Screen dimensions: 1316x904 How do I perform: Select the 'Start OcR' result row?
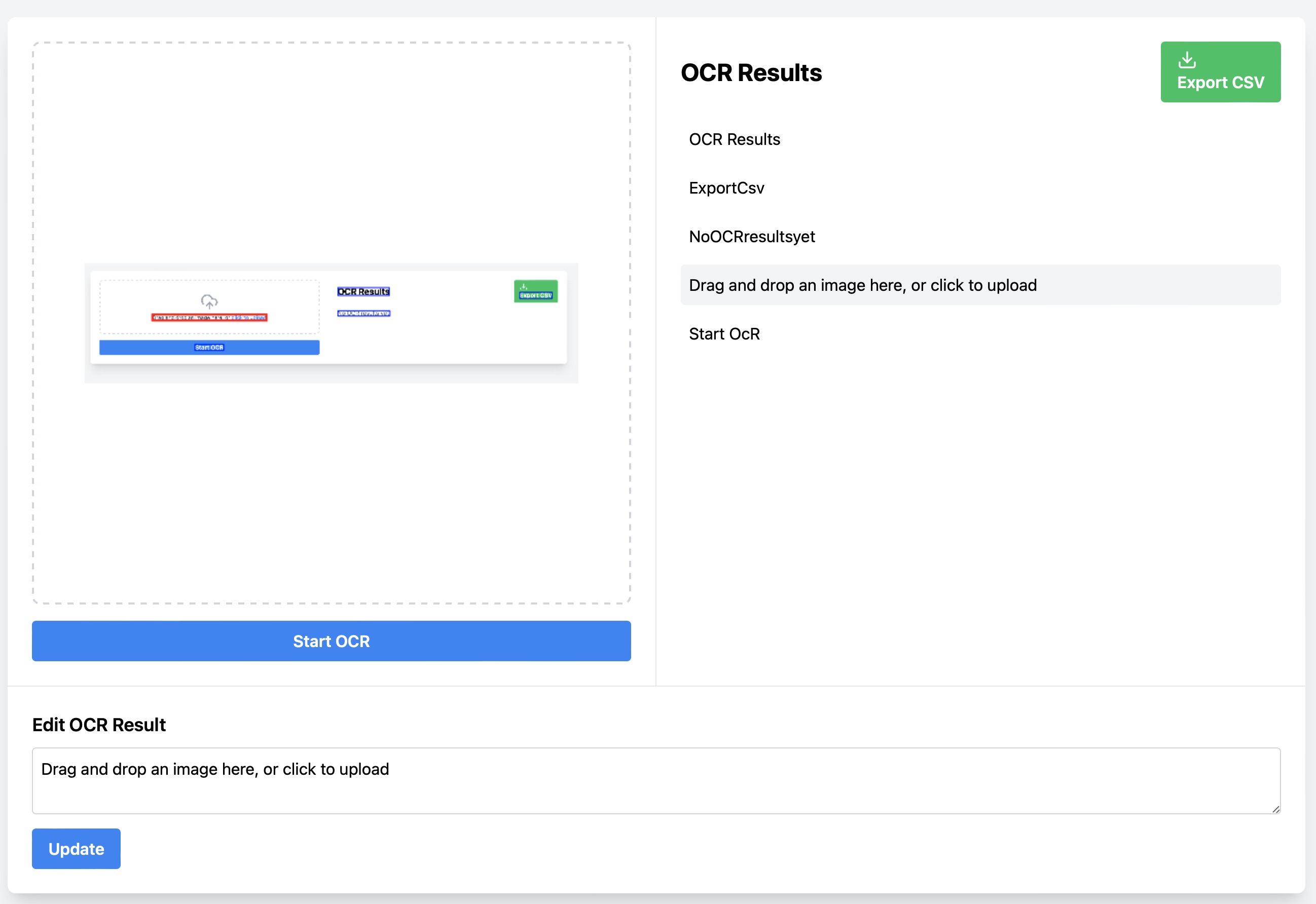(x=980, y=333)
